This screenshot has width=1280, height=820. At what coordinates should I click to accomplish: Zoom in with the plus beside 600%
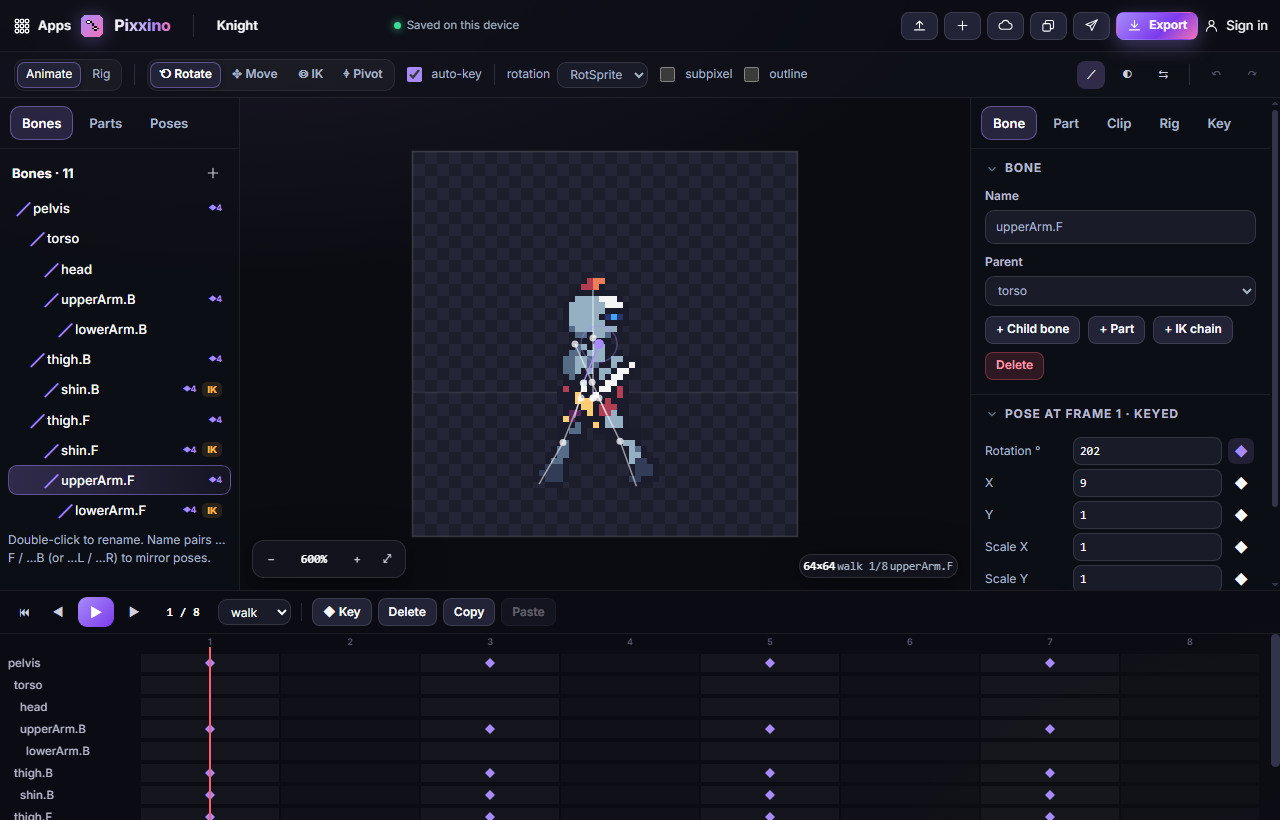pos(357,559)
